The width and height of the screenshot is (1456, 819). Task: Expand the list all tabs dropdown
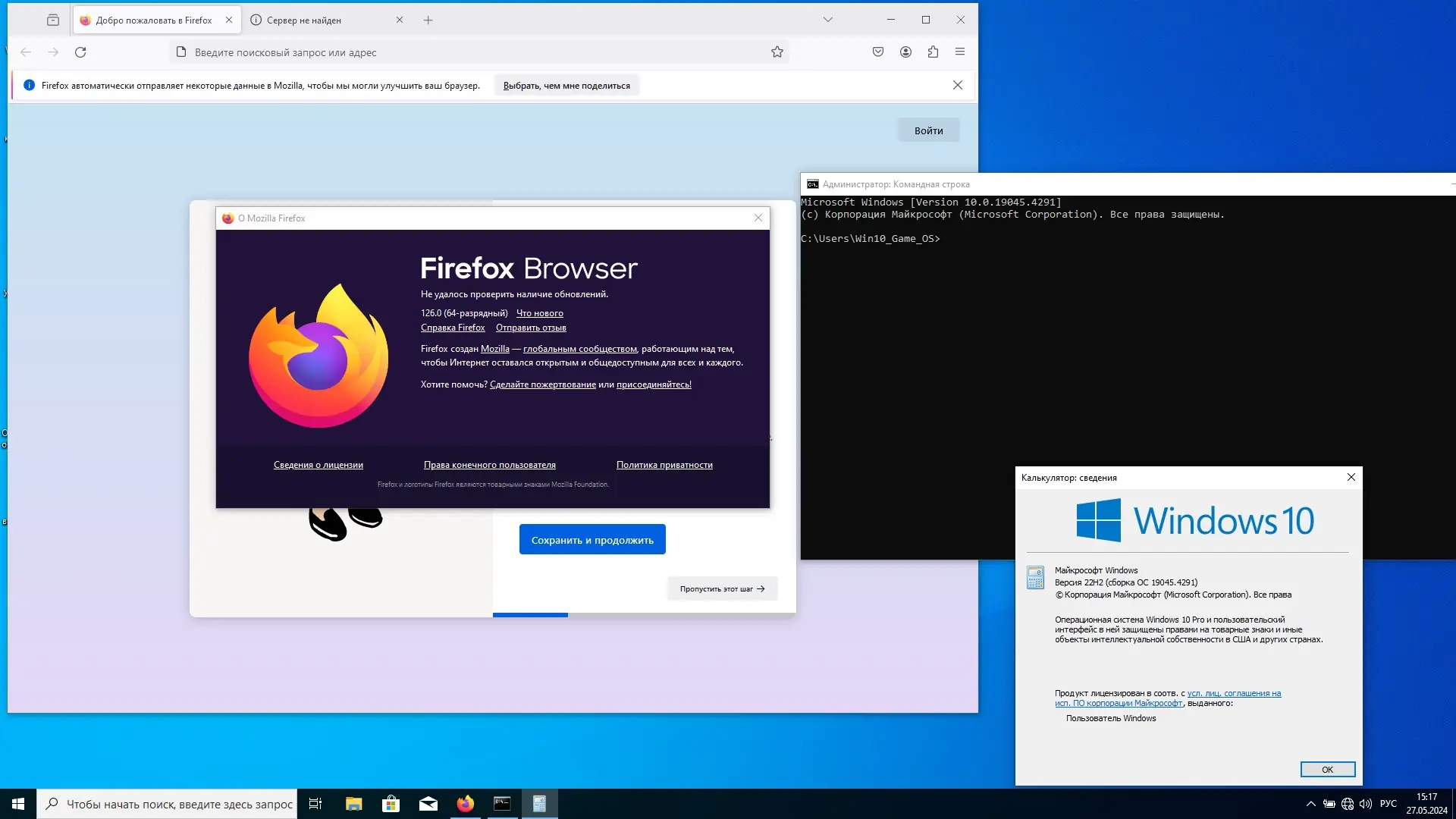pos(828,20)
